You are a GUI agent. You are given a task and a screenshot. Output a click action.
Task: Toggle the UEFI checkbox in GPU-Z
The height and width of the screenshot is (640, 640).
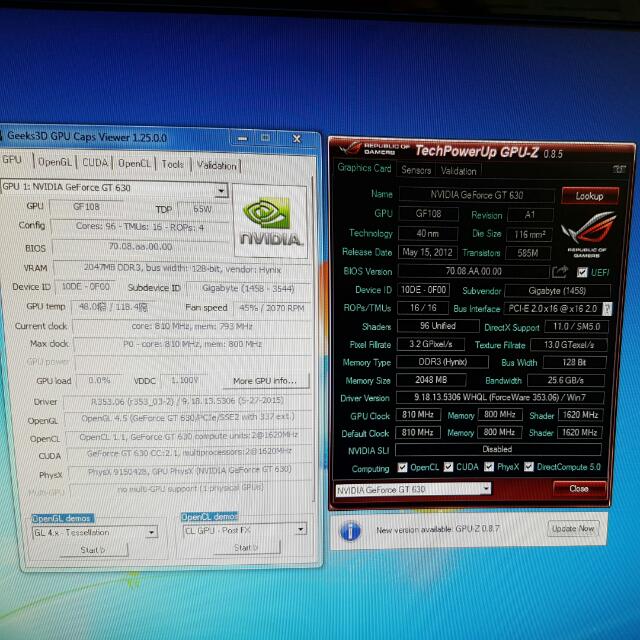[582, 272]
